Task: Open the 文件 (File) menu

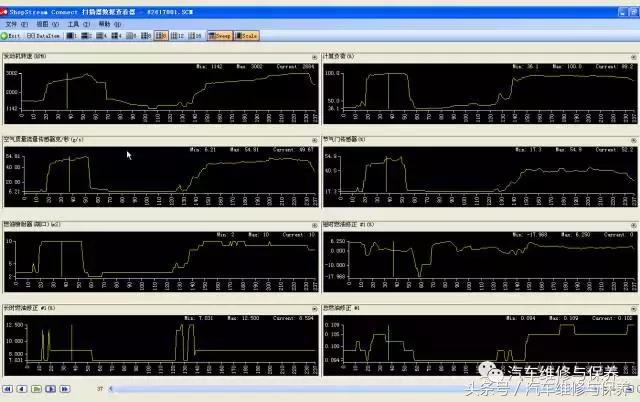Action: (x=17, y=24)
